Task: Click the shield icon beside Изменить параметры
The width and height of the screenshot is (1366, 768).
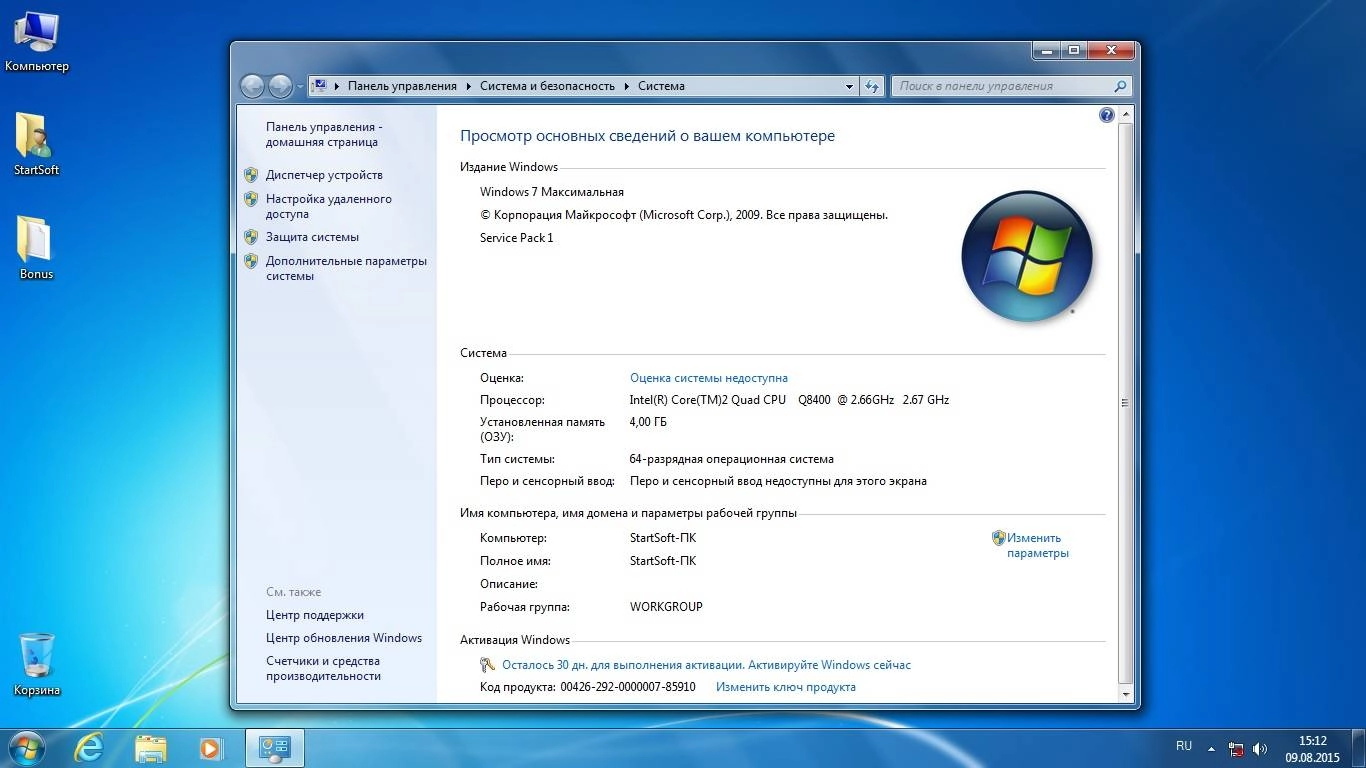Action: click(998, 538)
